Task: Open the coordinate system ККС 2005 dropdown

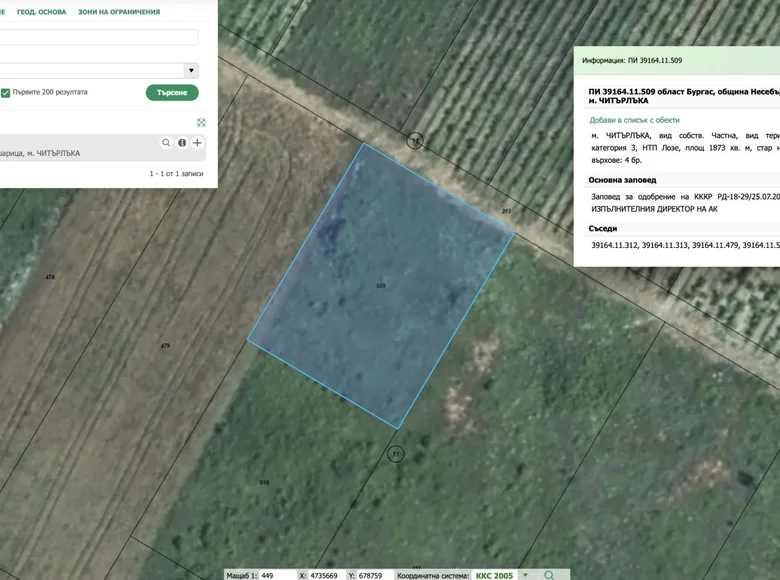Action: pos(525,575)
